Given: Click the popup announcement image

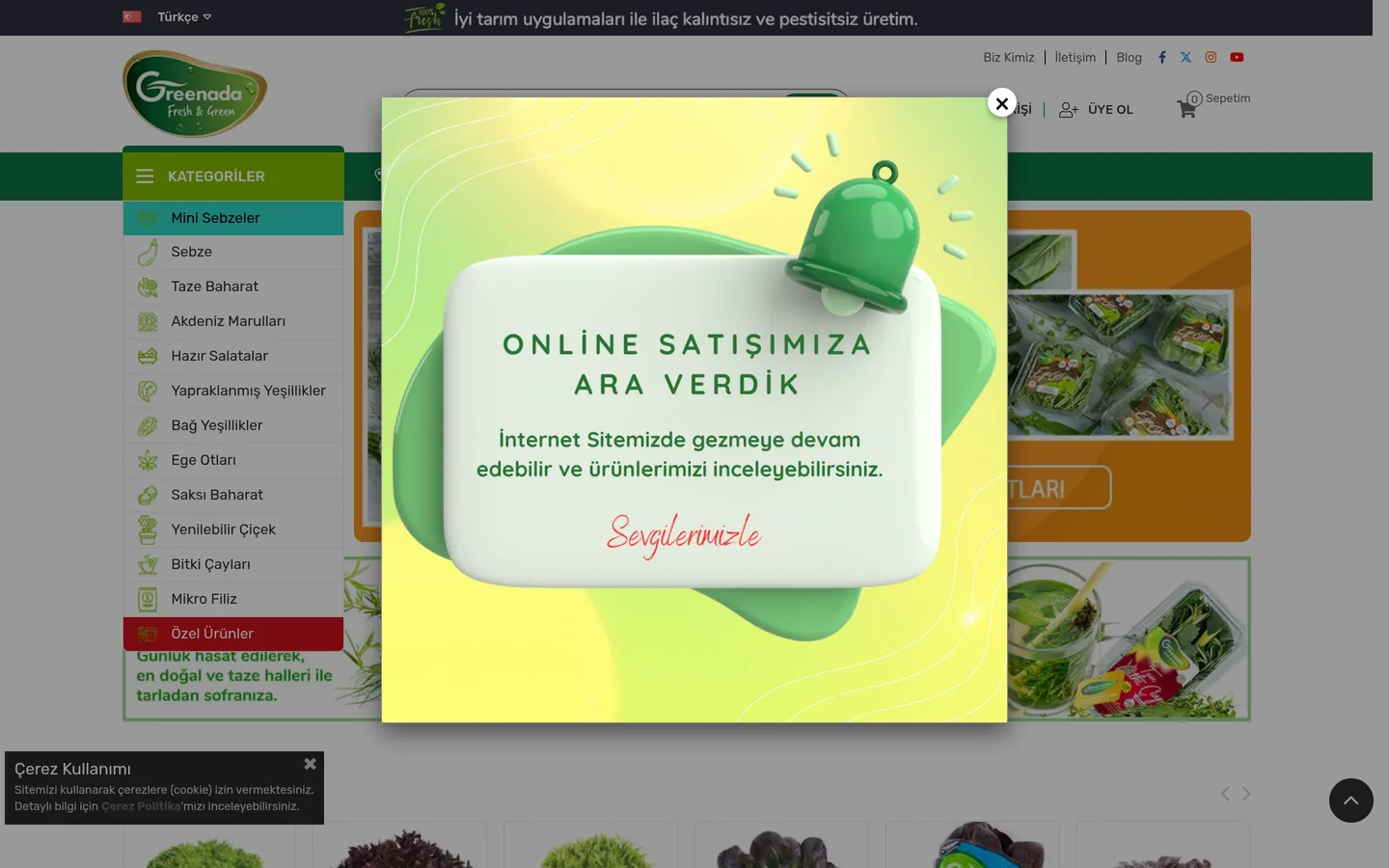Looking at the screenshot, I should click(694, 410).
